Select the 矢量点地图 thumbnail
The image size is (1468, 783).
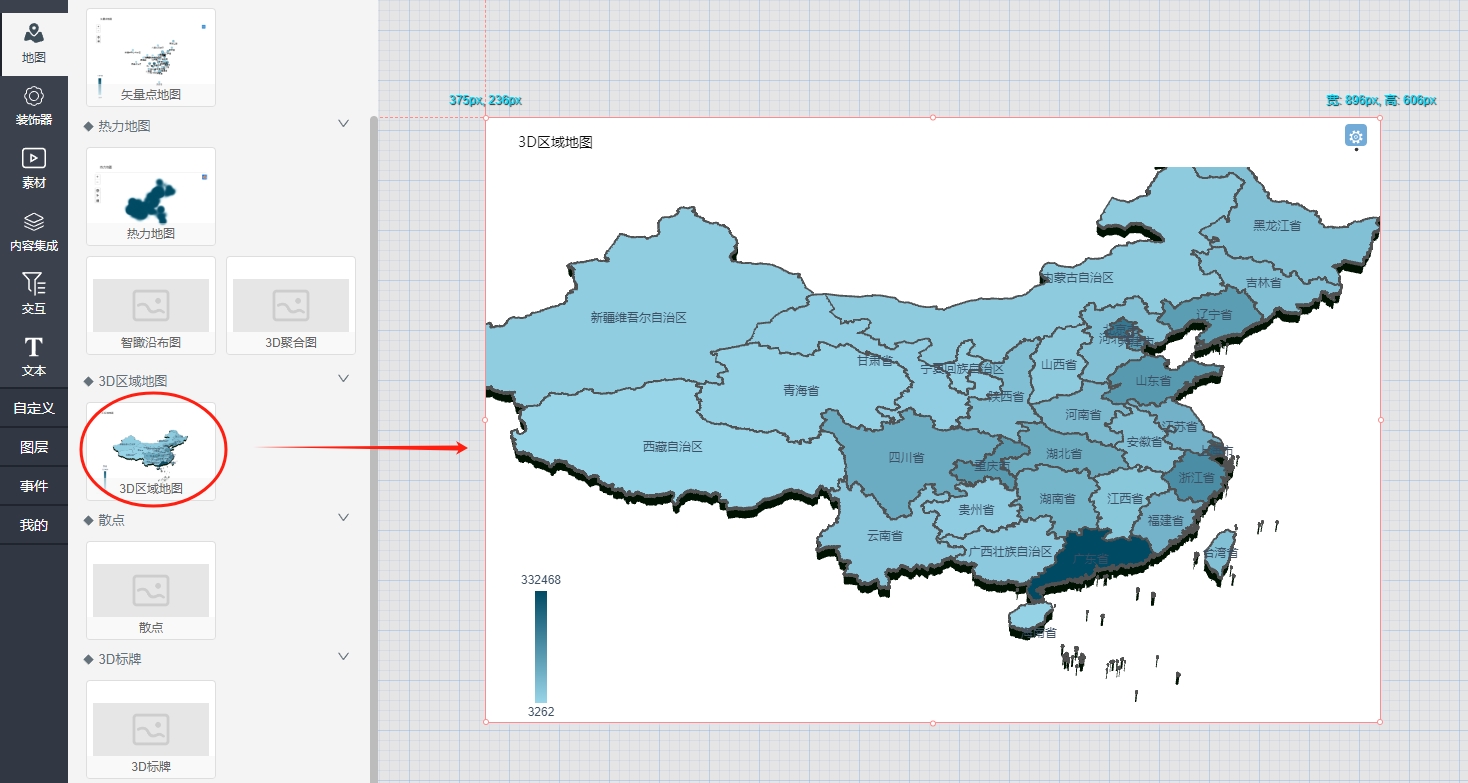[151, 55]
